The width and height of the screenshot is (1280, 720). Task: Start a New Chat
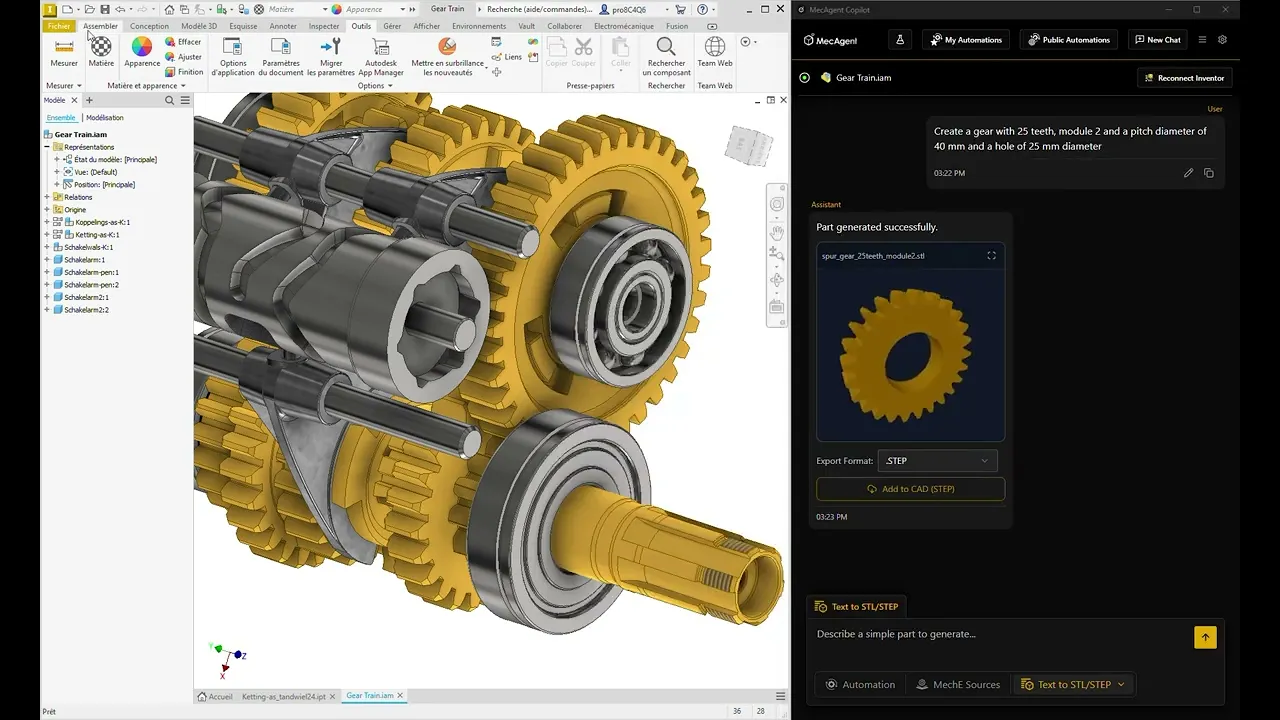click(1158, 40)
